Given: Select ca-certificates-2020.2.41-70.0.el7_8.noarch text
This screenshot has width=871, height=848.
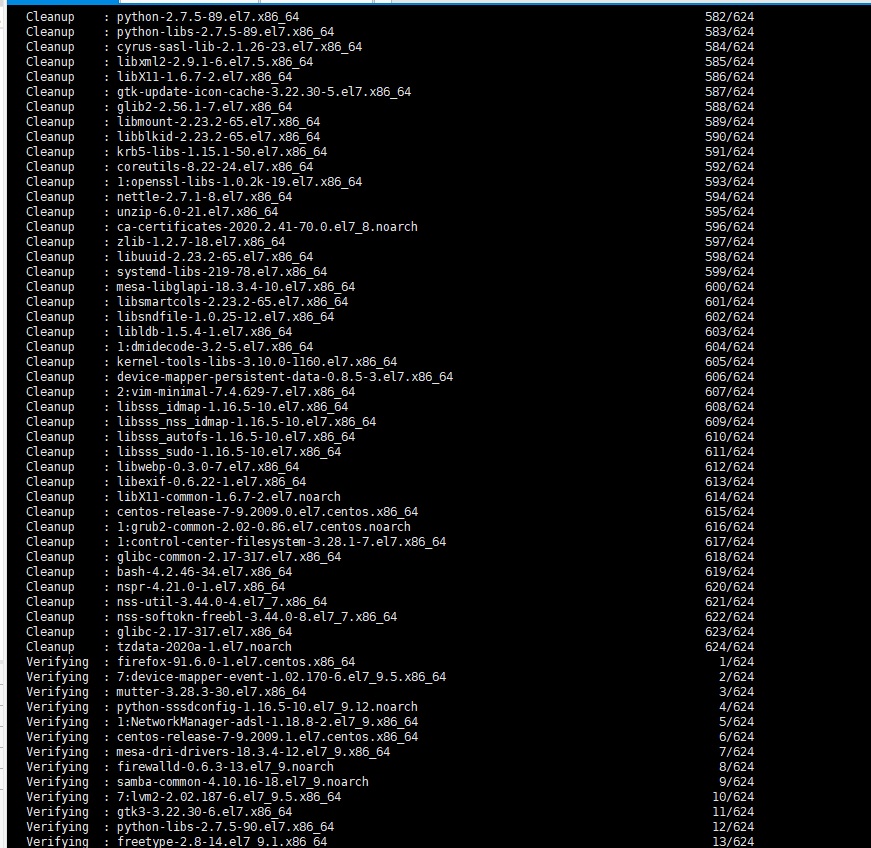Looking at the screenshot, I should point(267,227).
